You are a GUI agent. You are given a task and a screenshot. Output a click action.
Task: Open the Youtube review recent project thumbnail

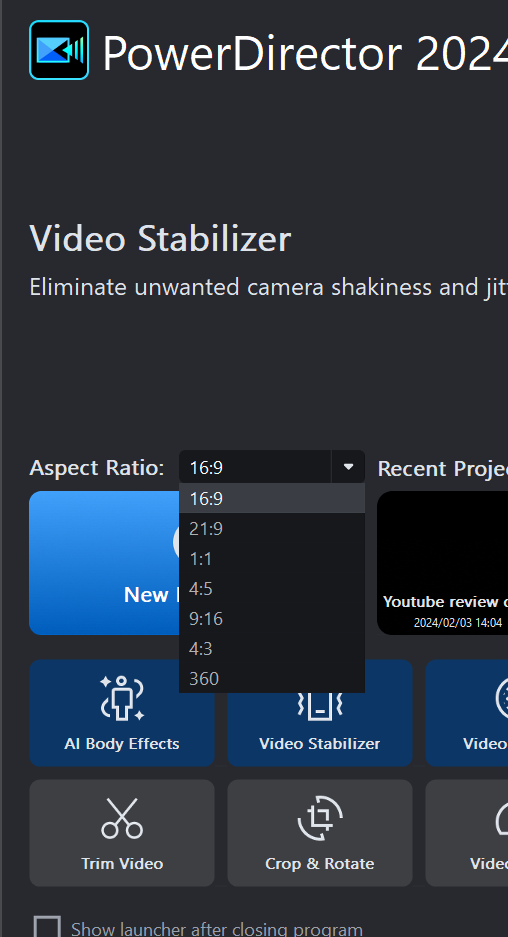point(442,563)
